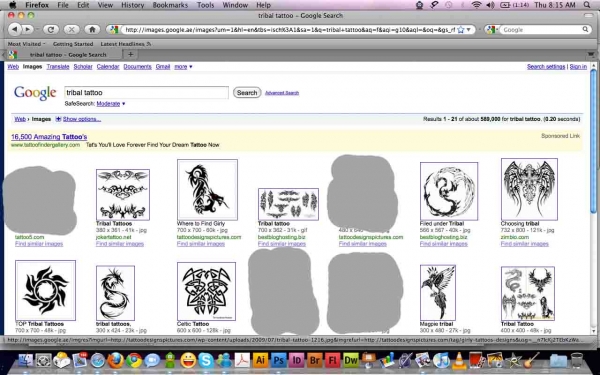Open the 'Filed under Tribal' circular dragon thumbnail
600x375 pixels.
pos(449,191)
